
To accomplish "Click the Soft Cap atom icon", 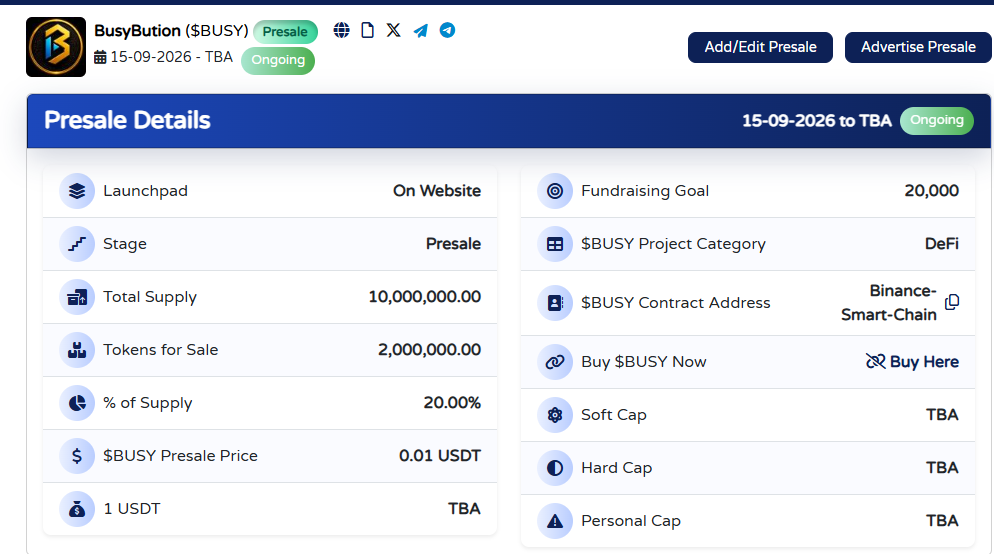I will (555, 415).
